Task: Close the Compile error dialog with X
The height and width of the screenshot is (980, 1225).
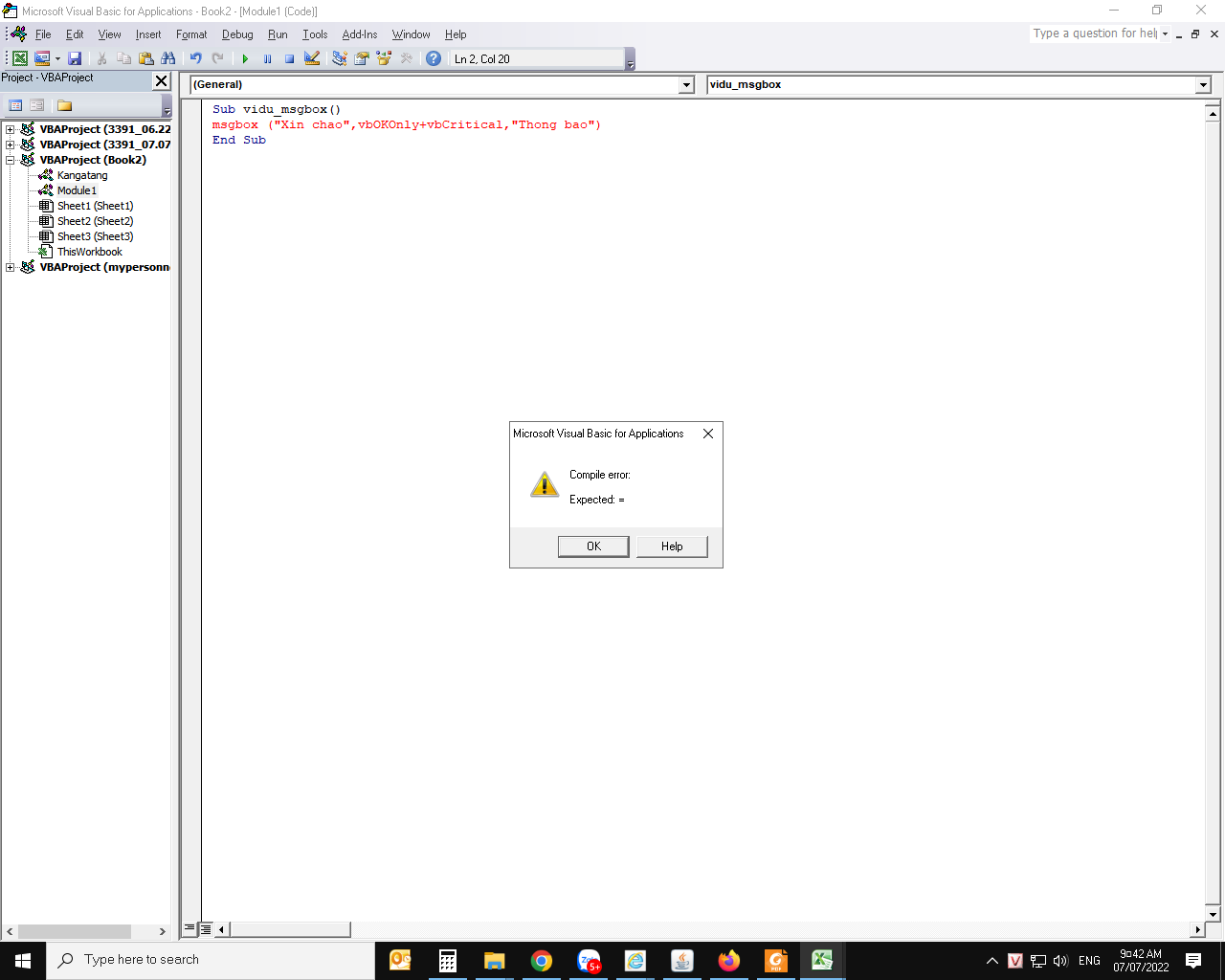Action: pos(708,434)
